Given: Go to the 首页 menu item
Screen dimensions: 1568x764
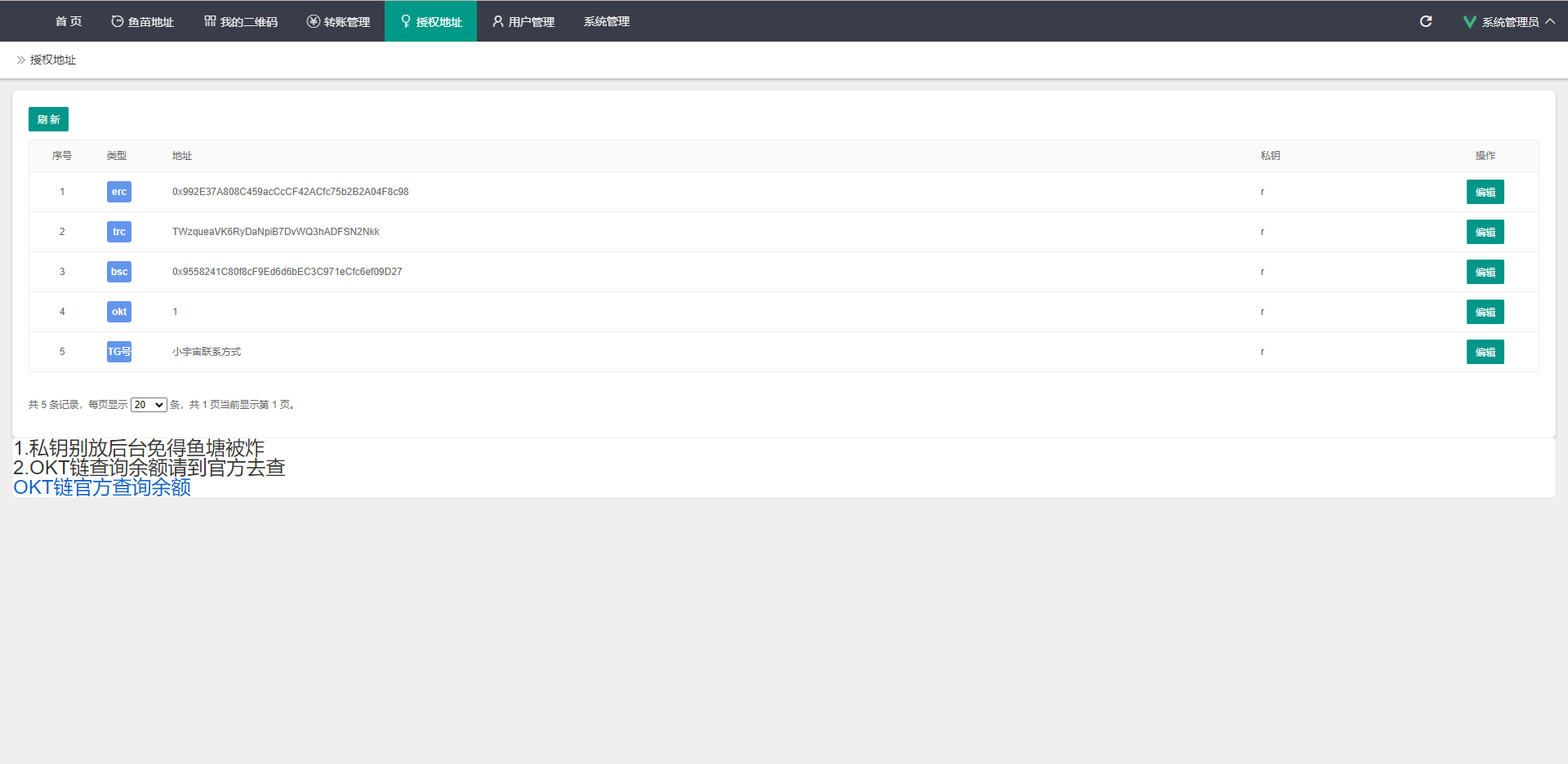Looking at the screenshot, I should [x=69, y=21].
